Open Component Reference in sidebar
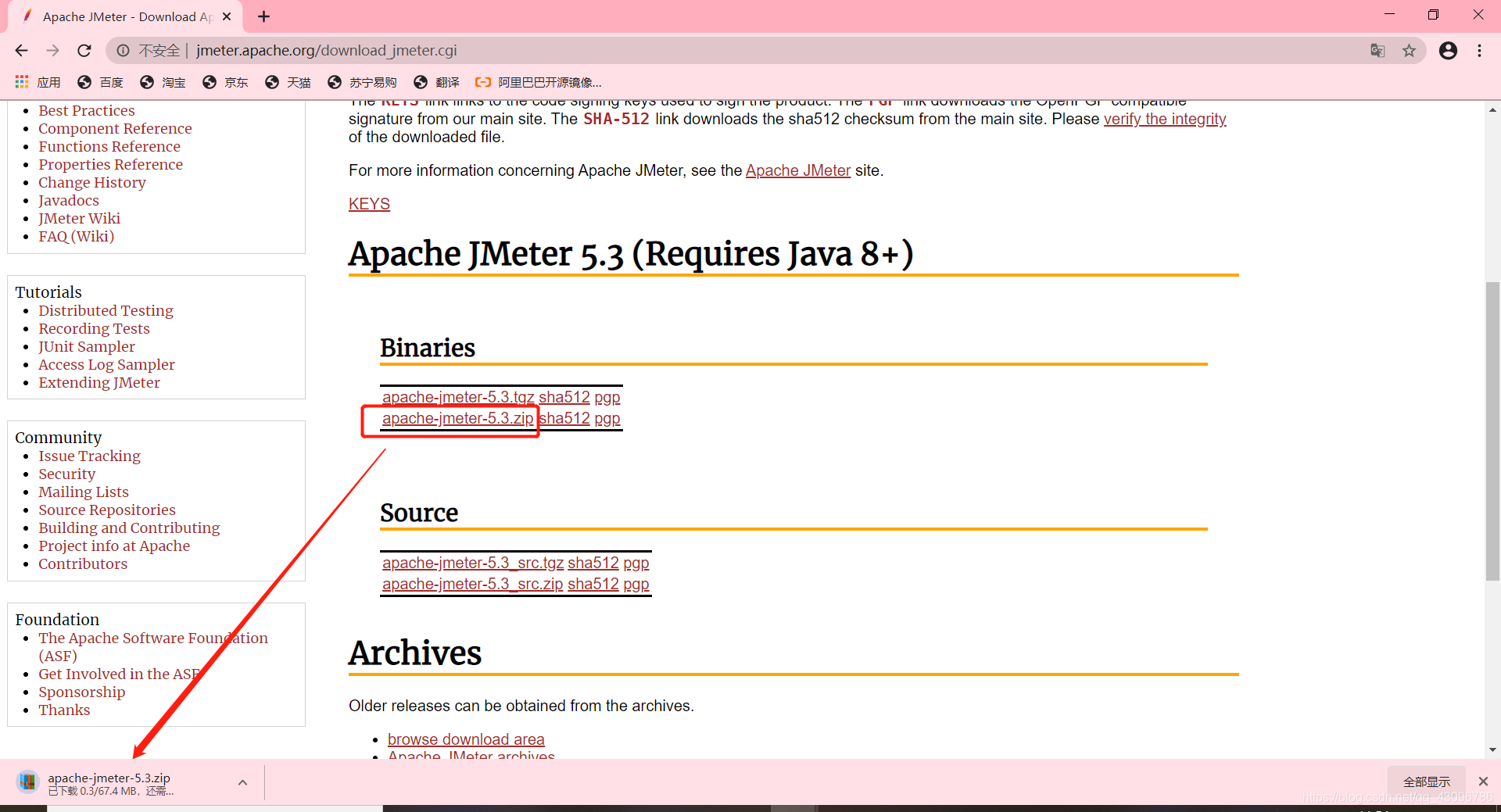This screenshot has width=1501, height=812. 115,128
